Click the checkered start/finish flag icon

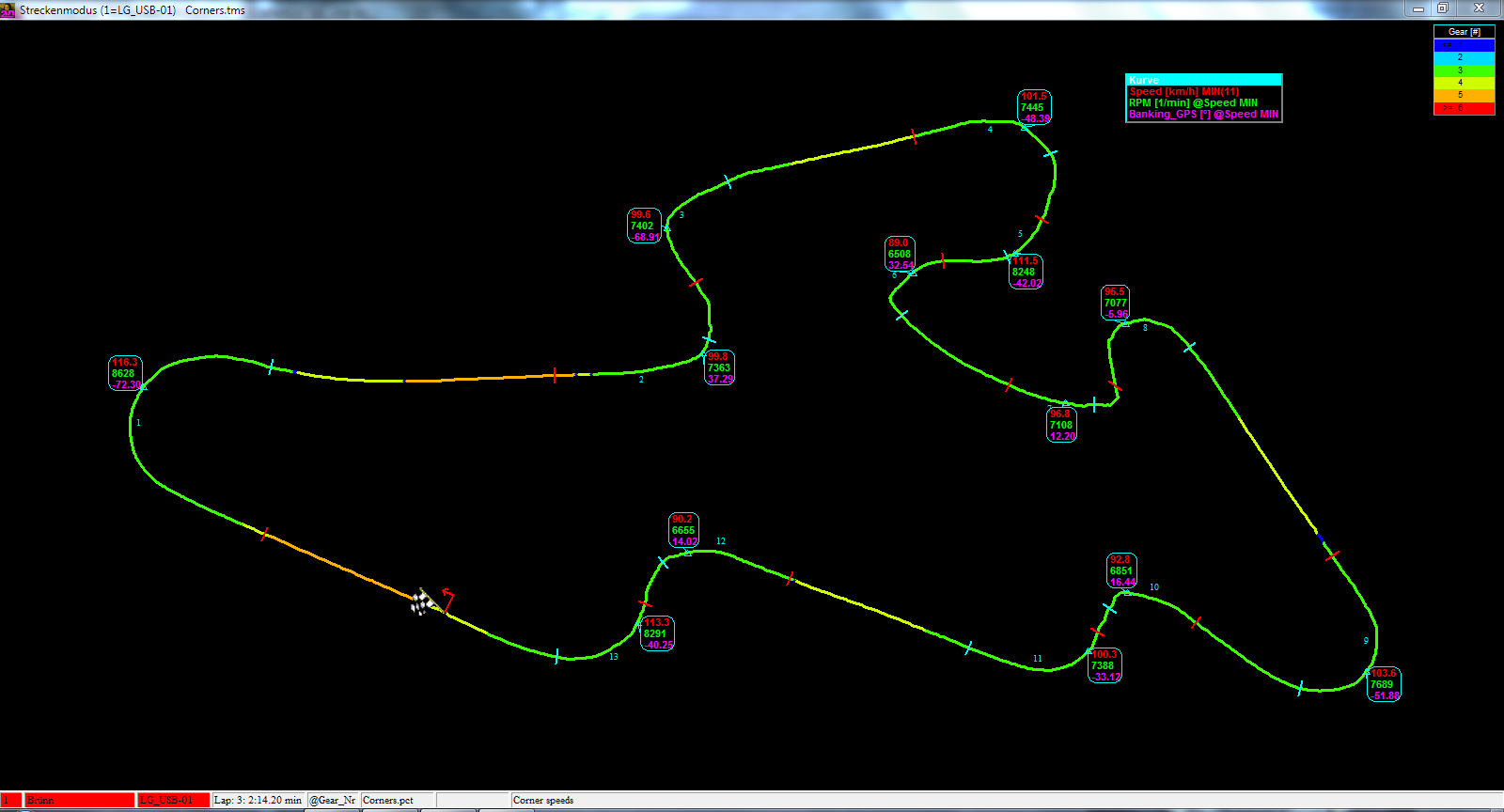(x=420, y=602)
